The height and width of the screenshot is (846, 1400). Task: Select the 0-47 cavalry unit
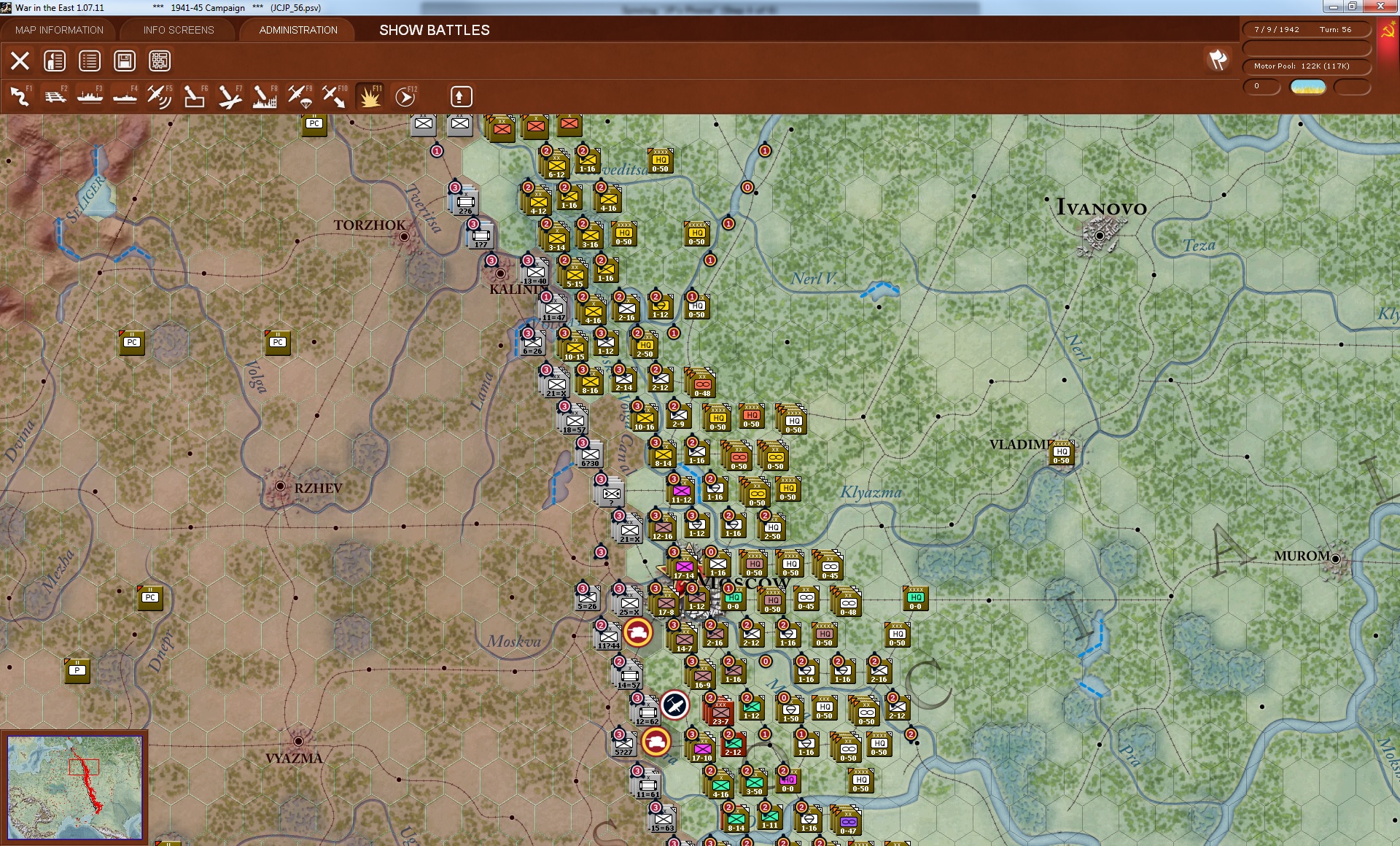[x=847, y=821]
